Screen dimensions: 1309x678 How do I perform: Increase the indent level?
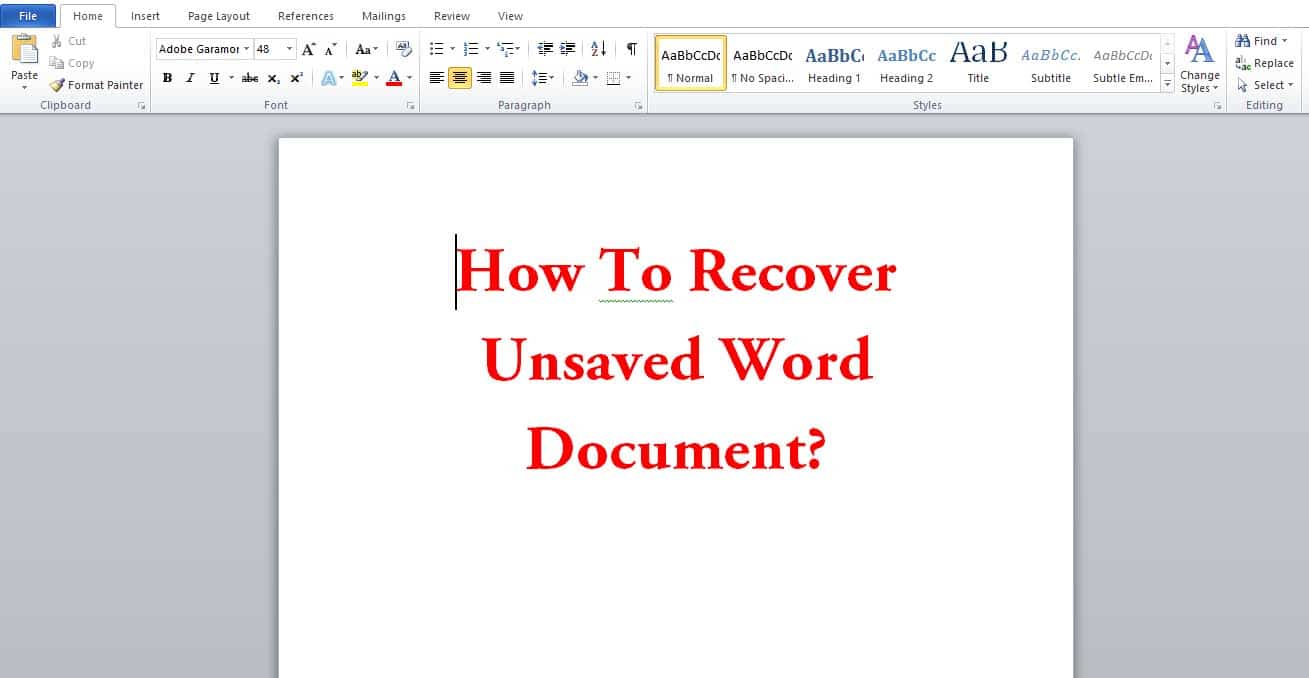[567, 48]
